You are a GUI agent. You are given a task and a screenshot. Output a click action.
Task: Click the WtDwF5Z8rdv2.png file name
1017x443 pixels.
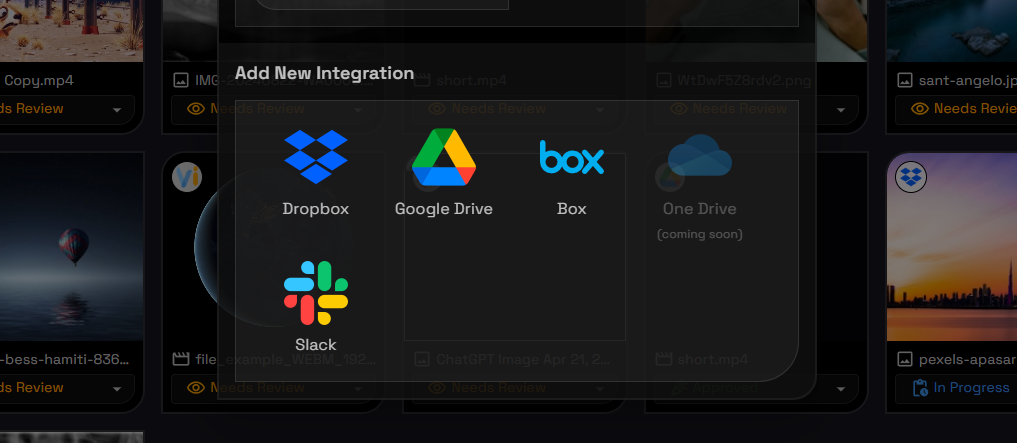(x=744, y=81)
